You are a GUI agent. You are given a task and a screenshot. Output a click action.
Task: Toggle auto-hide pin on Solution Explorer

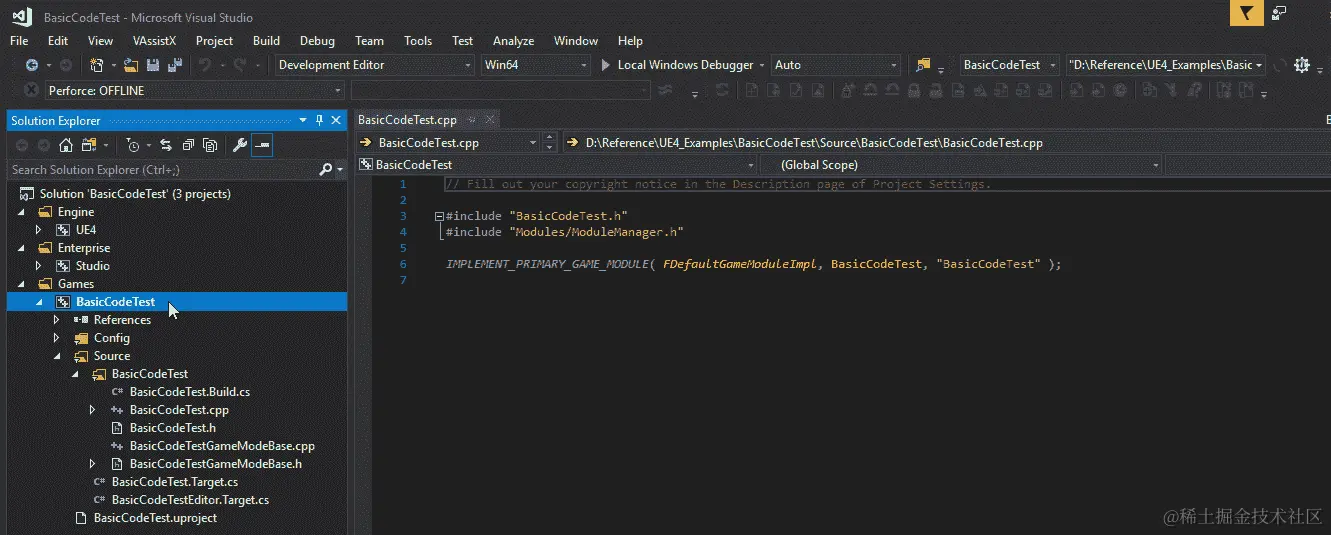[x=320, y=120]
